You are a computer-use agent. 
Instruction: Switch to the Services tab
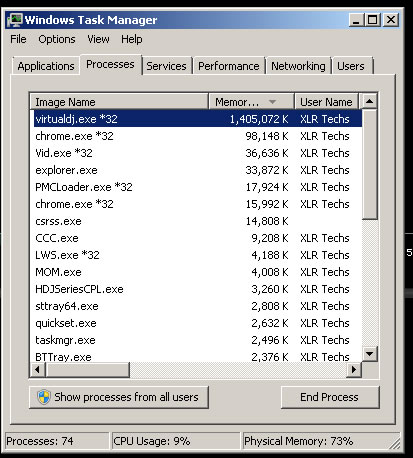coord(166,66)
